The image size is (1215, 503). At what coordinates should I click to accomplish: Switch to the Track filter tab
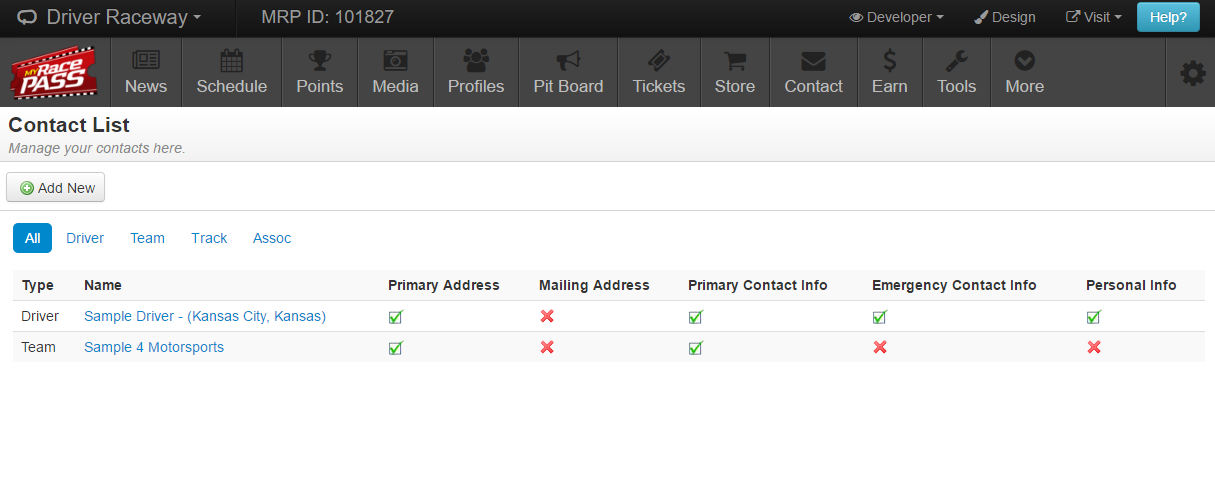(x=209, y=238)
